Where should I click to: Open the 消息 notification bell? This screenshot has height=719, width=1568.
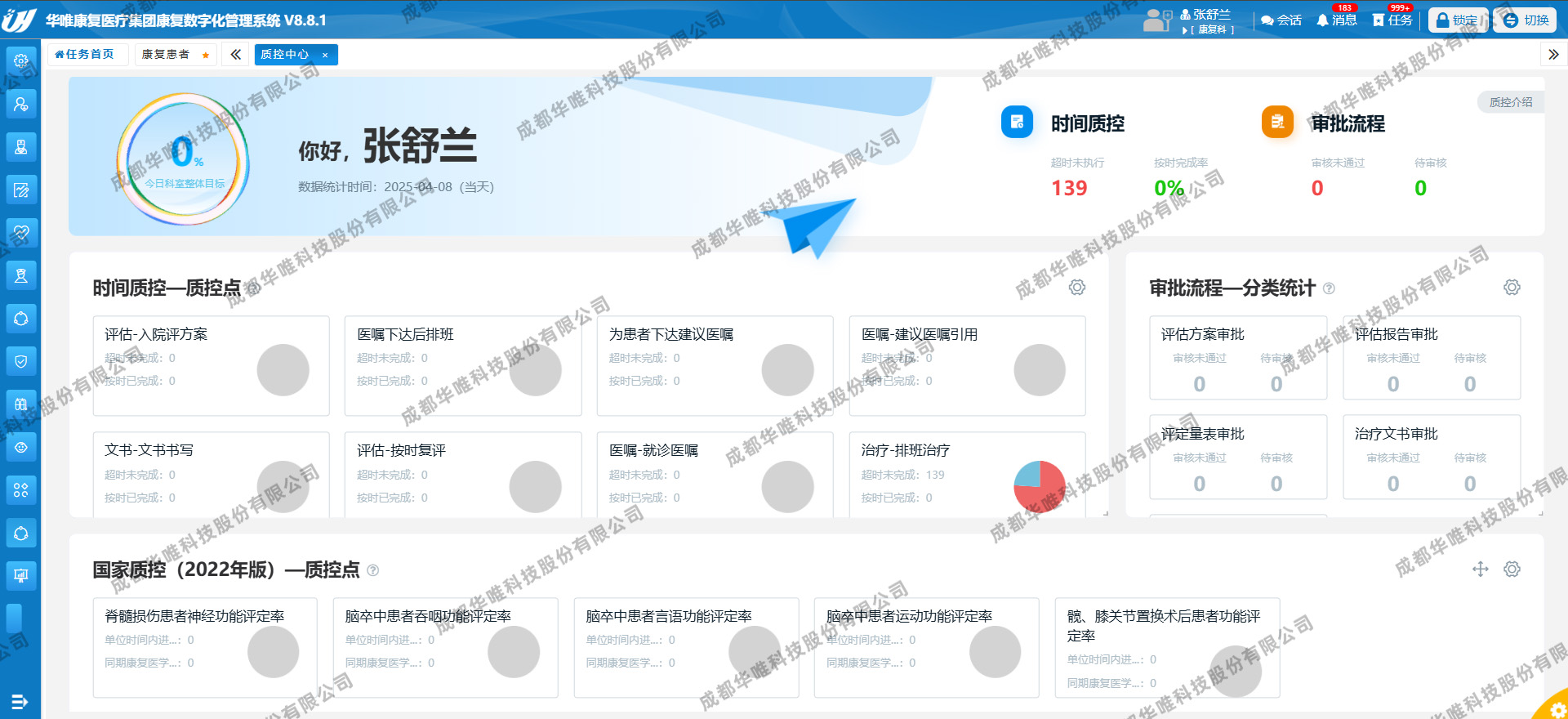1336,20
